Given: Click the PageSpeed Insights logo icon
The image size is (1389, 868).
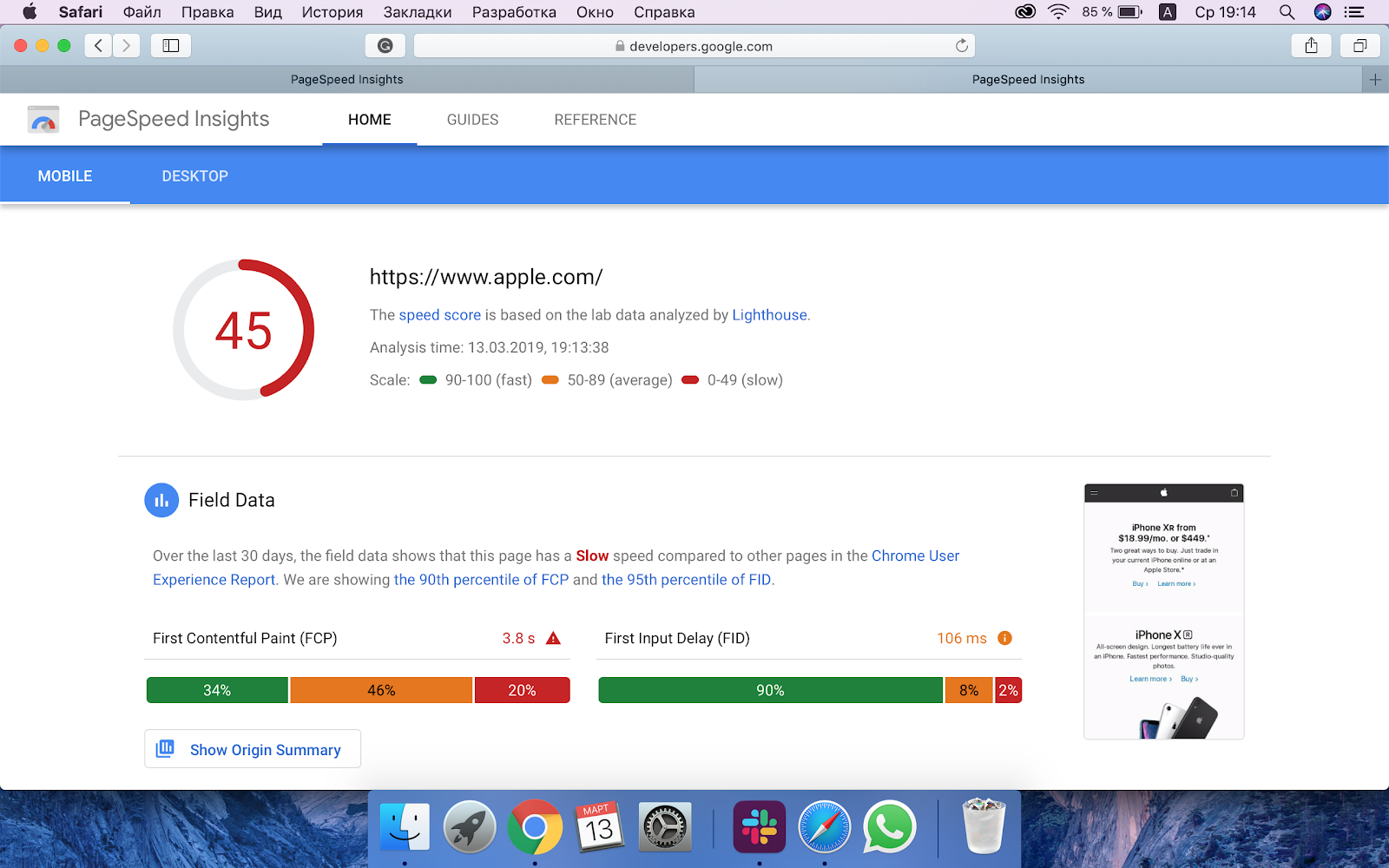Looking at the screenshot, I should 43,120.
